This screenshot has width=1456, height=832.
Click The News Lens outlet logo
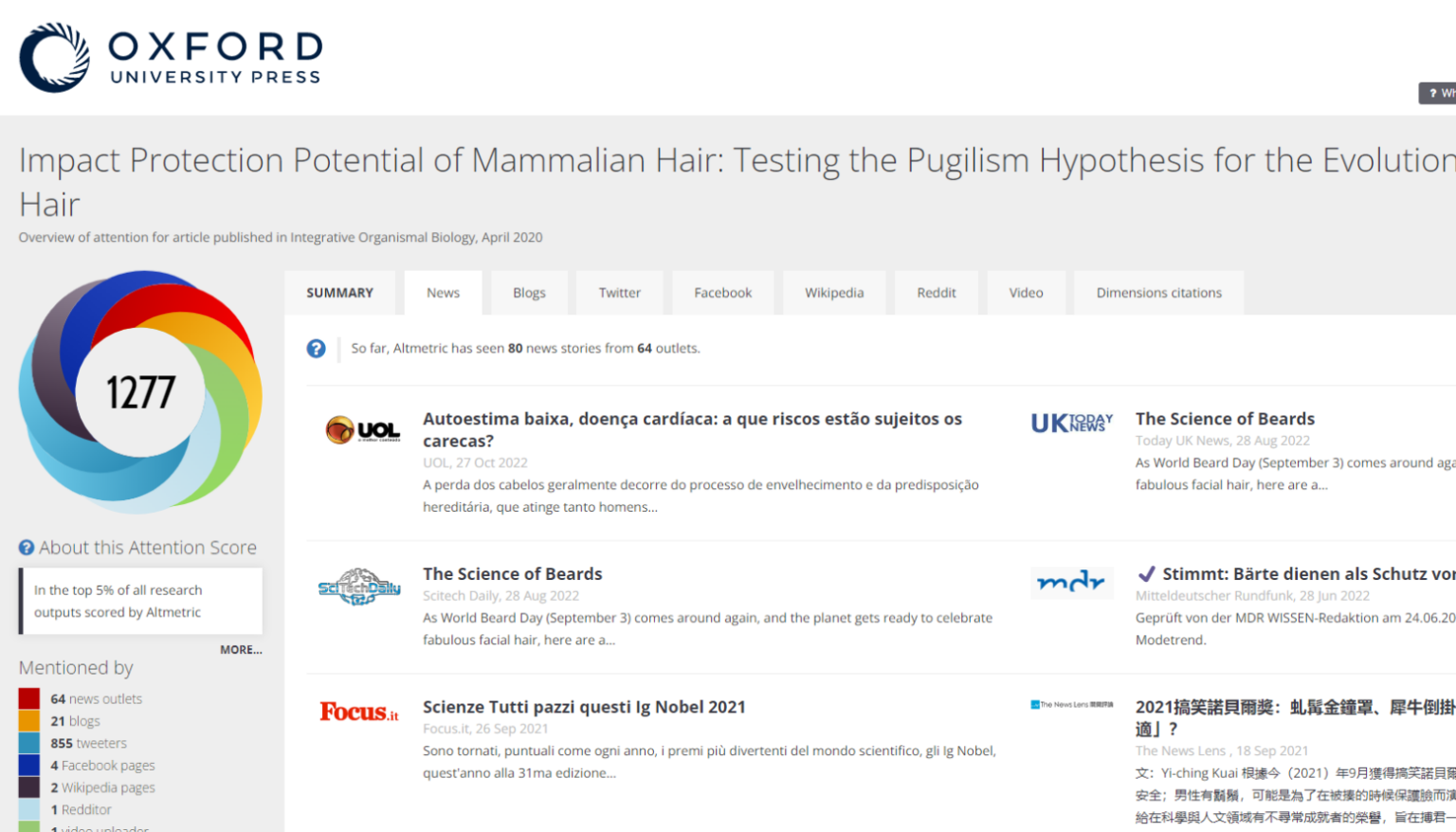point(1071,705)
